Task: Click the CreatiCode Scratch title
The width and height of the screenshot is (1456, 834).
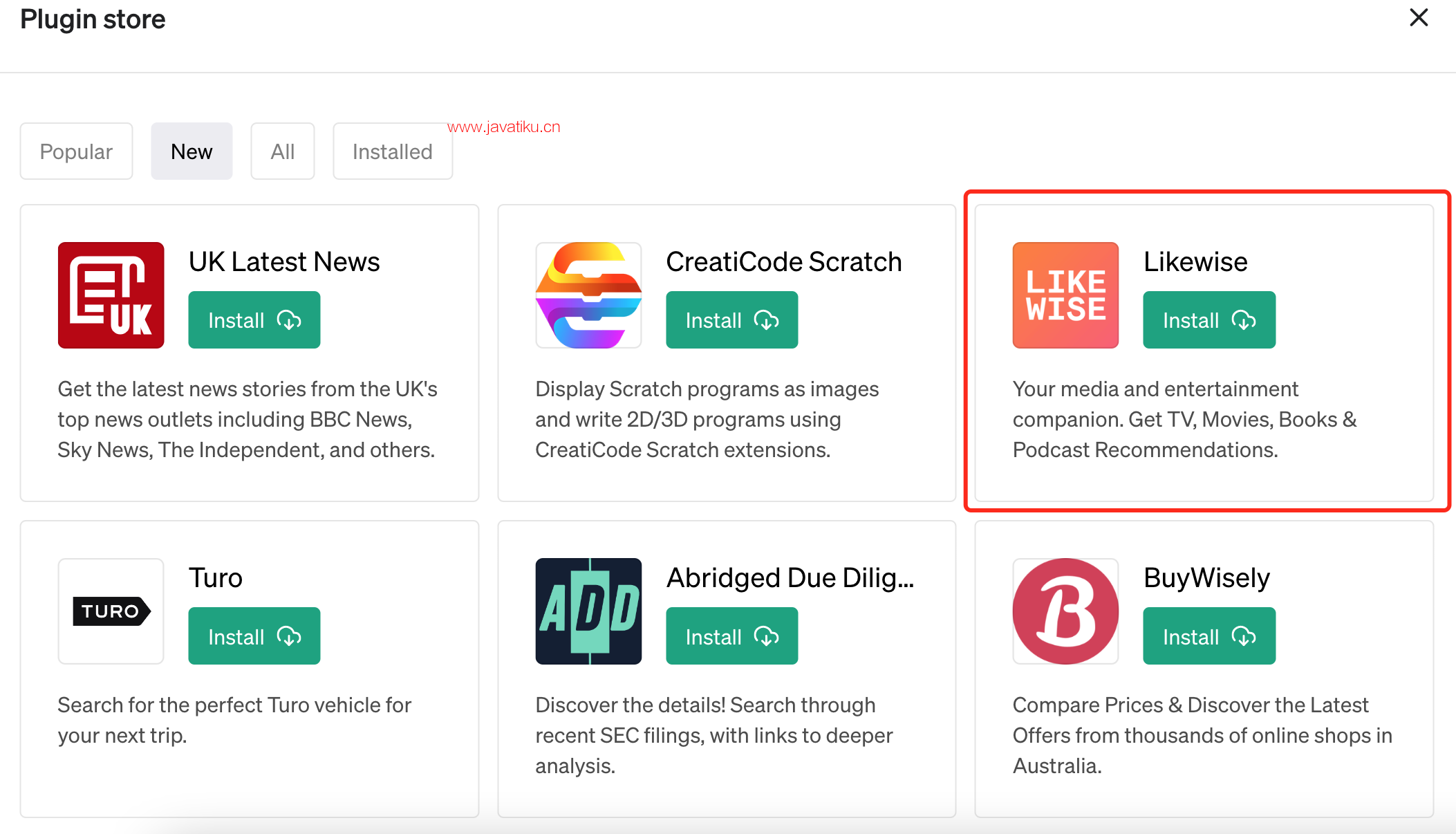Action: click(784, 262)
